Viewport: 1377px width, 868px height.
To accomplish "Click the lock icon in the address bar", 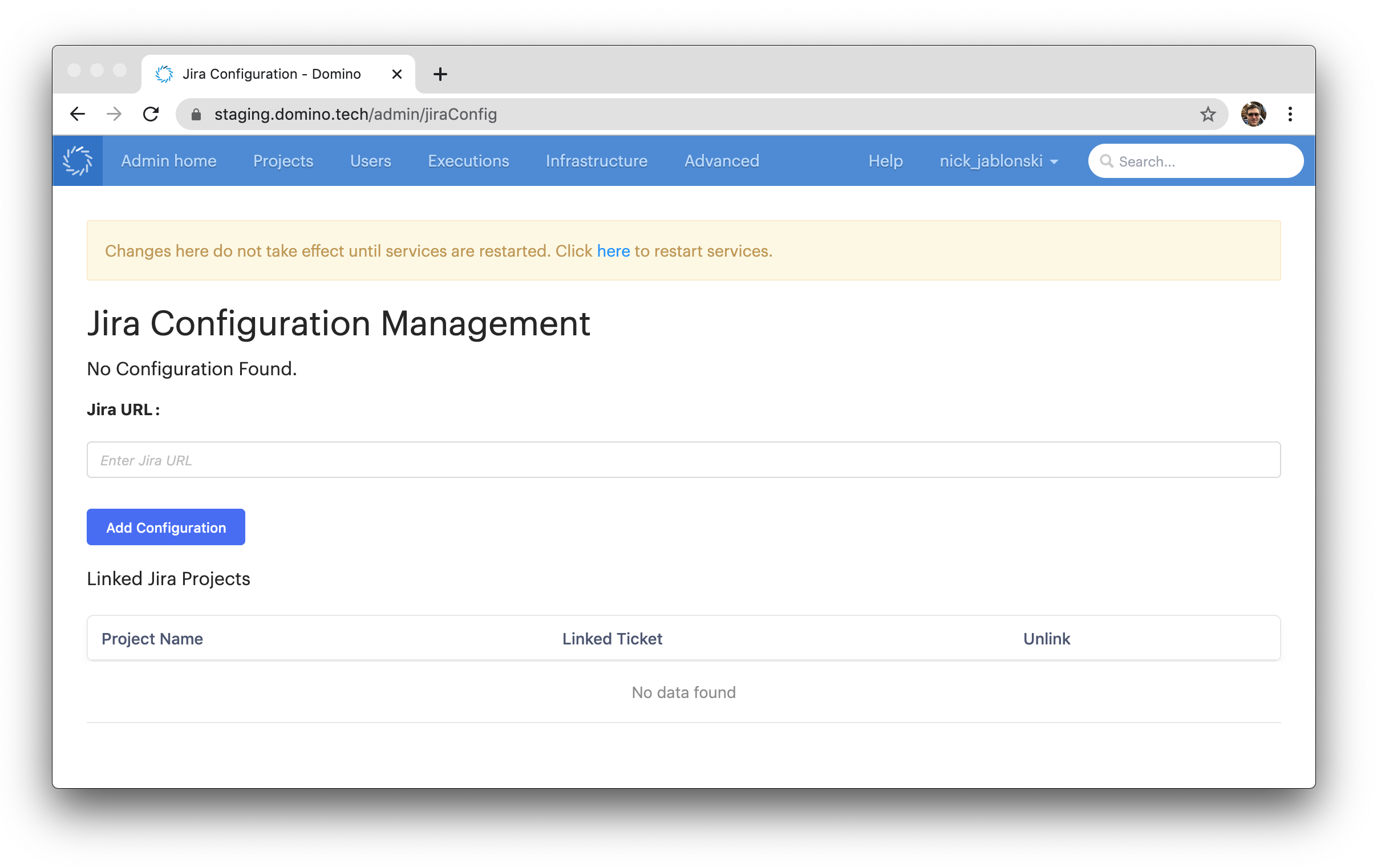I will pyautogui.click(x=196, y=115).
